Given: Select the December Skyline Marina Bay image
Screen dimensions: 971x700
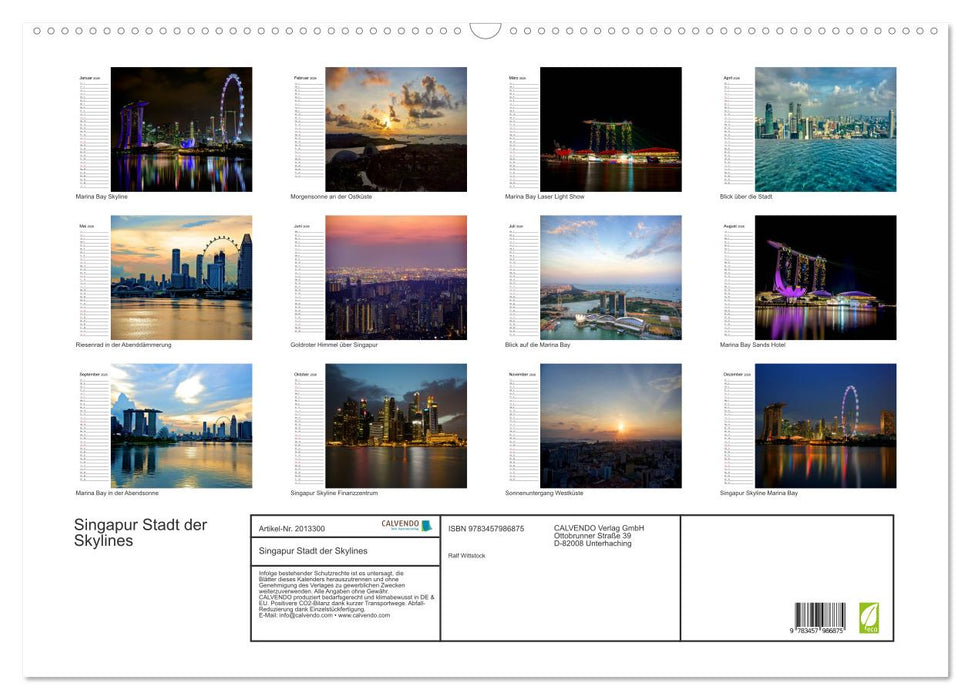Looking at the screenshot, I should pyautogui.click(x=829, y=425).
